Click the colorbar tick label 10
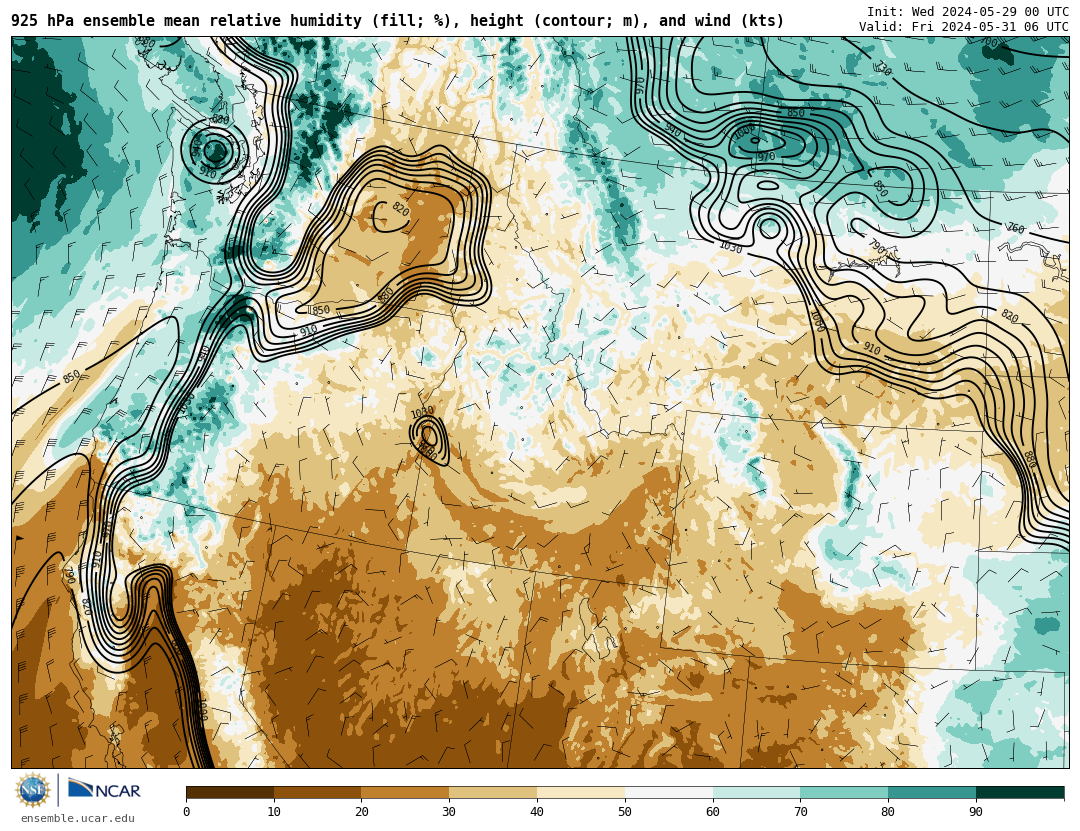Screen dimensions: 1080x831 point(274,812)
